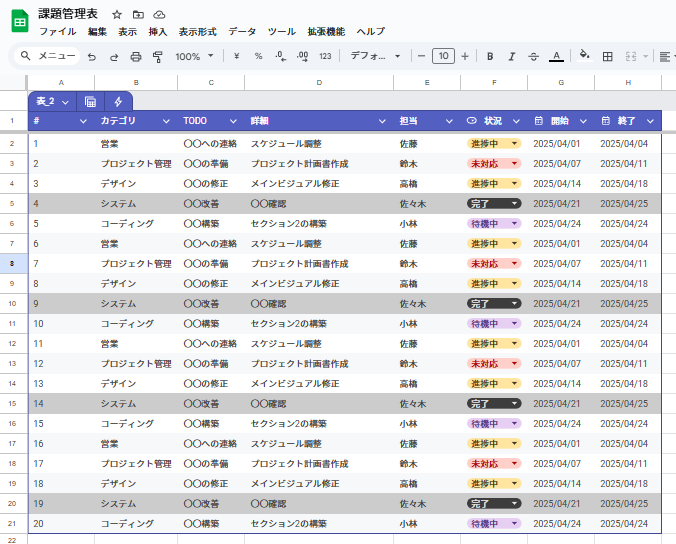Screen dimensions: 676x544
Task: Star the 課題管理表 document
Action: coord(116,15)
